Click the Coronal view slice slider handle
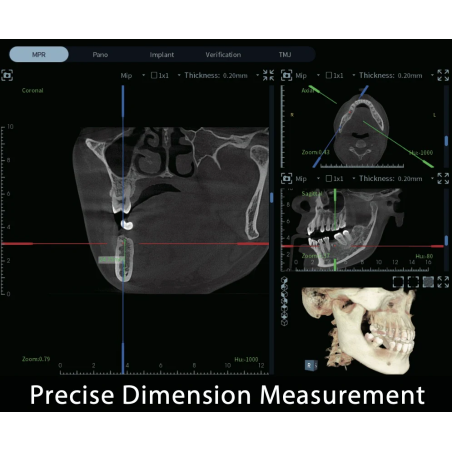Image resolution: width=452 pixels, height=452 pixels. (x=272, y=198)
